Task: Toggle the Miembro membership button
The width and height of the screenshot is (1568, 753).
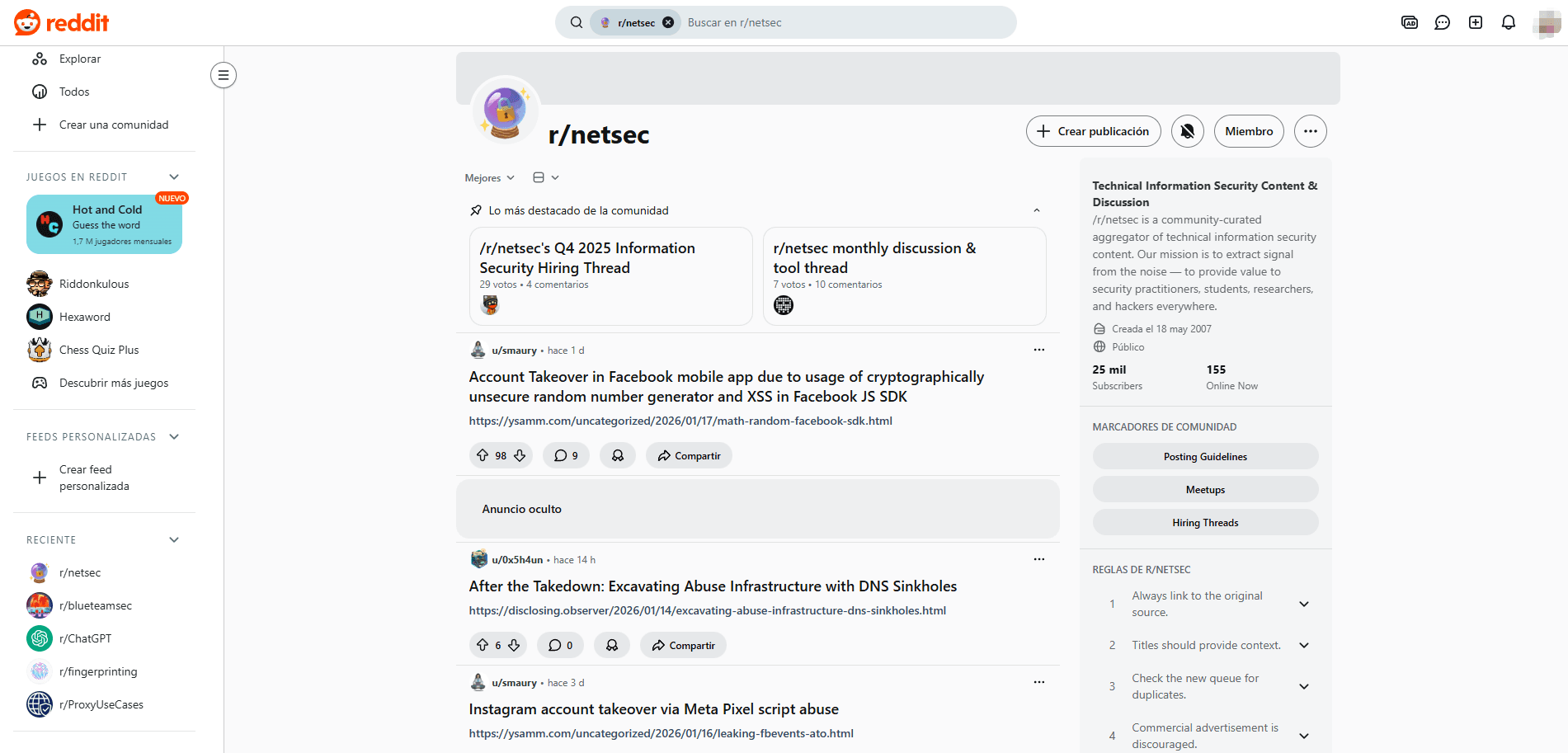Action: click(1248, 131)
